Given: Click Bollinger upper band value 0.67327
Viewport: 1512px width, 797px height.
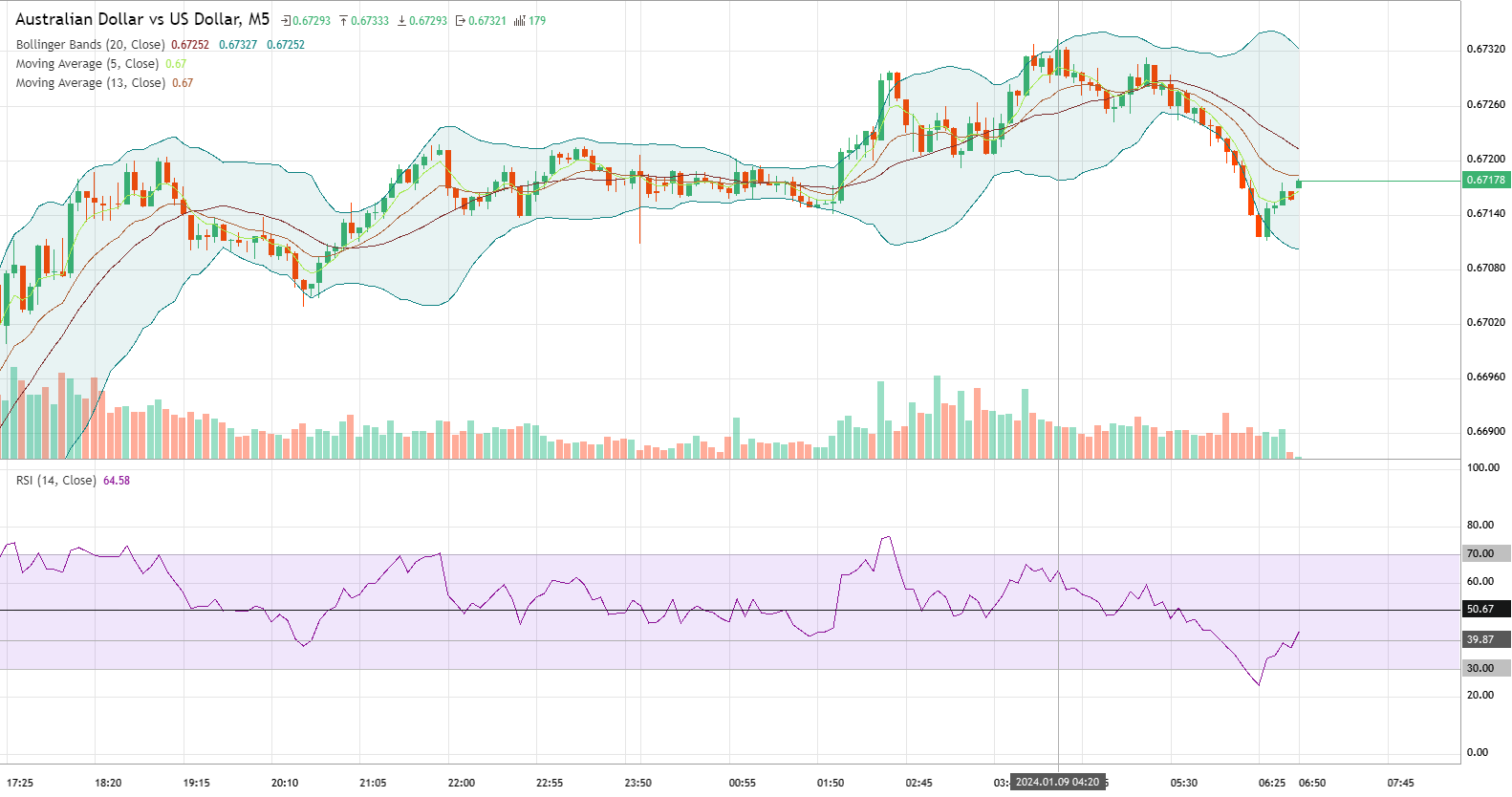Looking at the screenshot, I should (238, 45).
